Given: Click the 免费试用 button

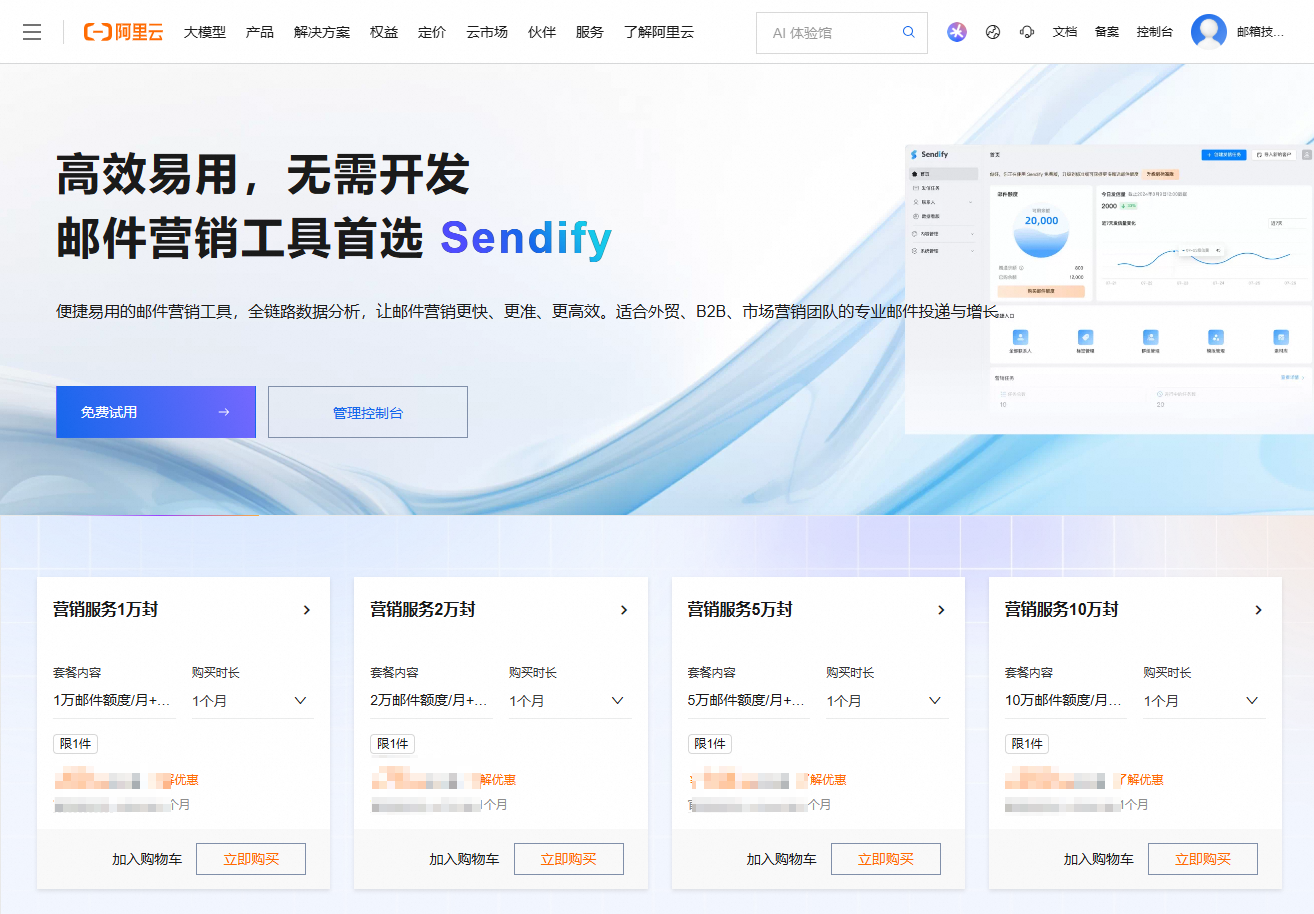Looking at the screenshot, I should point(156,412).
